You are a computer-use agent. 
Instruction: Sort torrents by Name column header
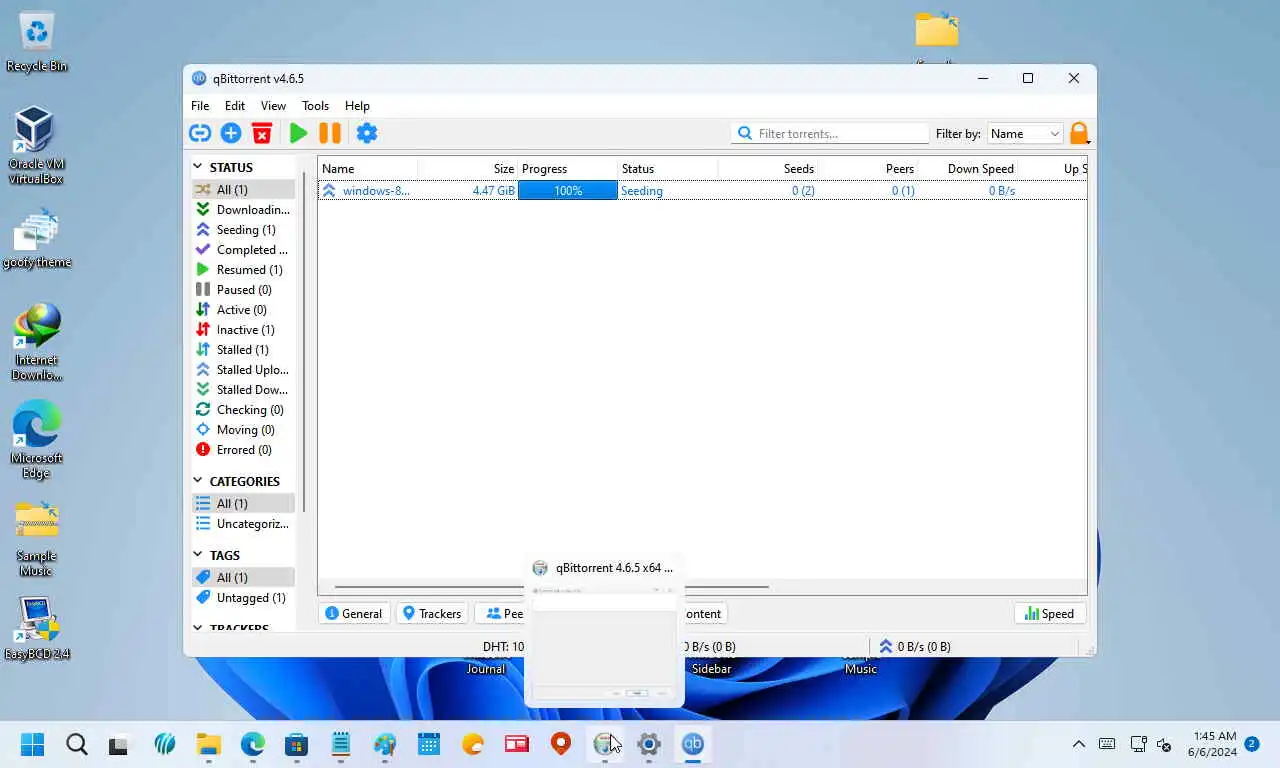coord(368,168)
